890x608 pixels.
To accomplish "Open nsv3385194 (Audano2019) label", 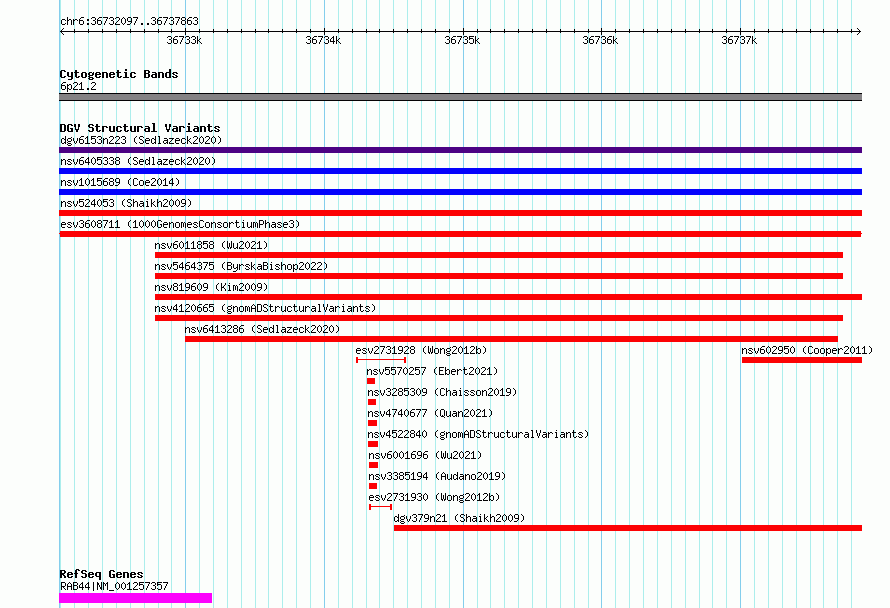I will click(437, 476).
